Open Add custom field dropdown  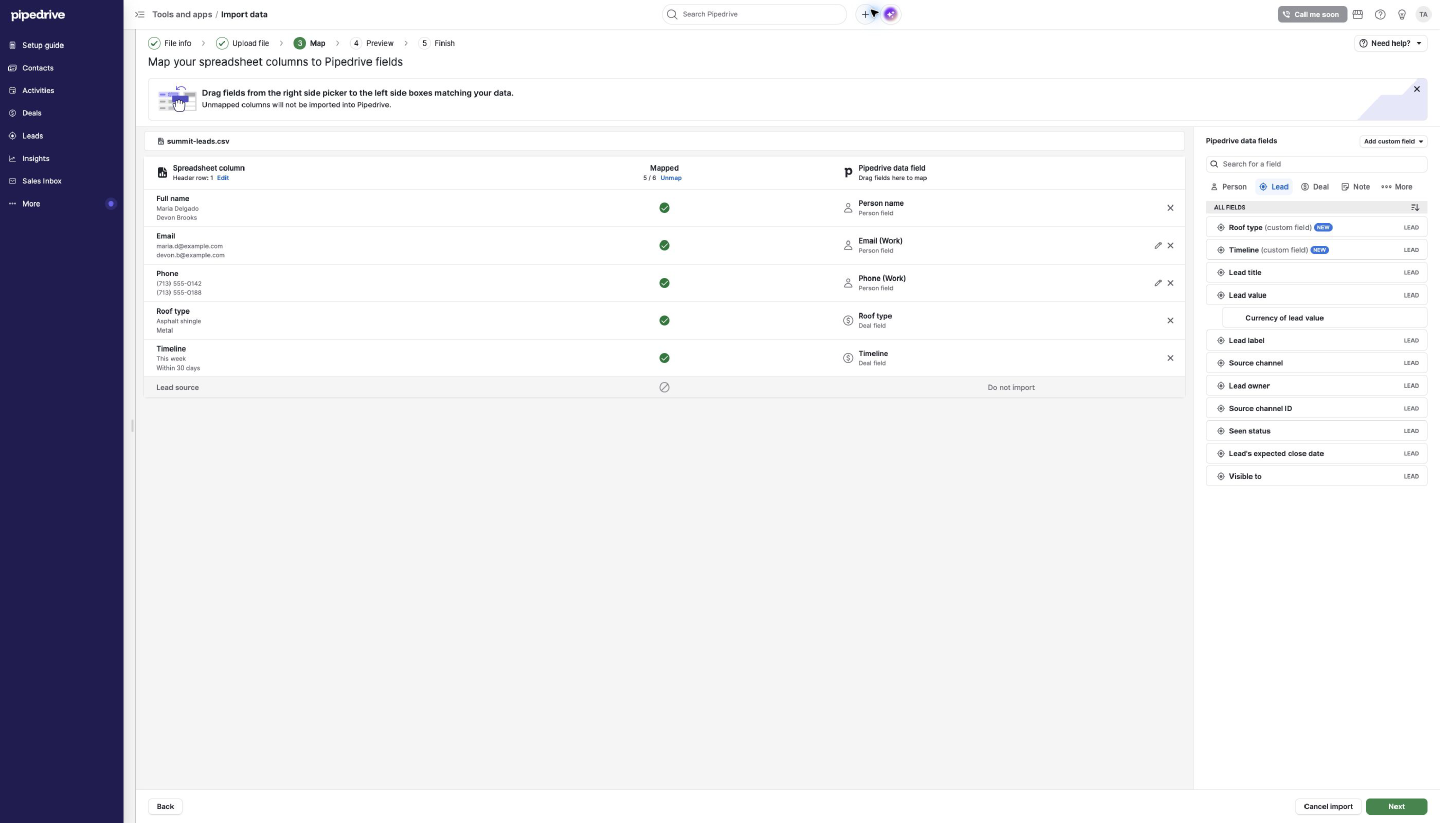click(1393, 141)
